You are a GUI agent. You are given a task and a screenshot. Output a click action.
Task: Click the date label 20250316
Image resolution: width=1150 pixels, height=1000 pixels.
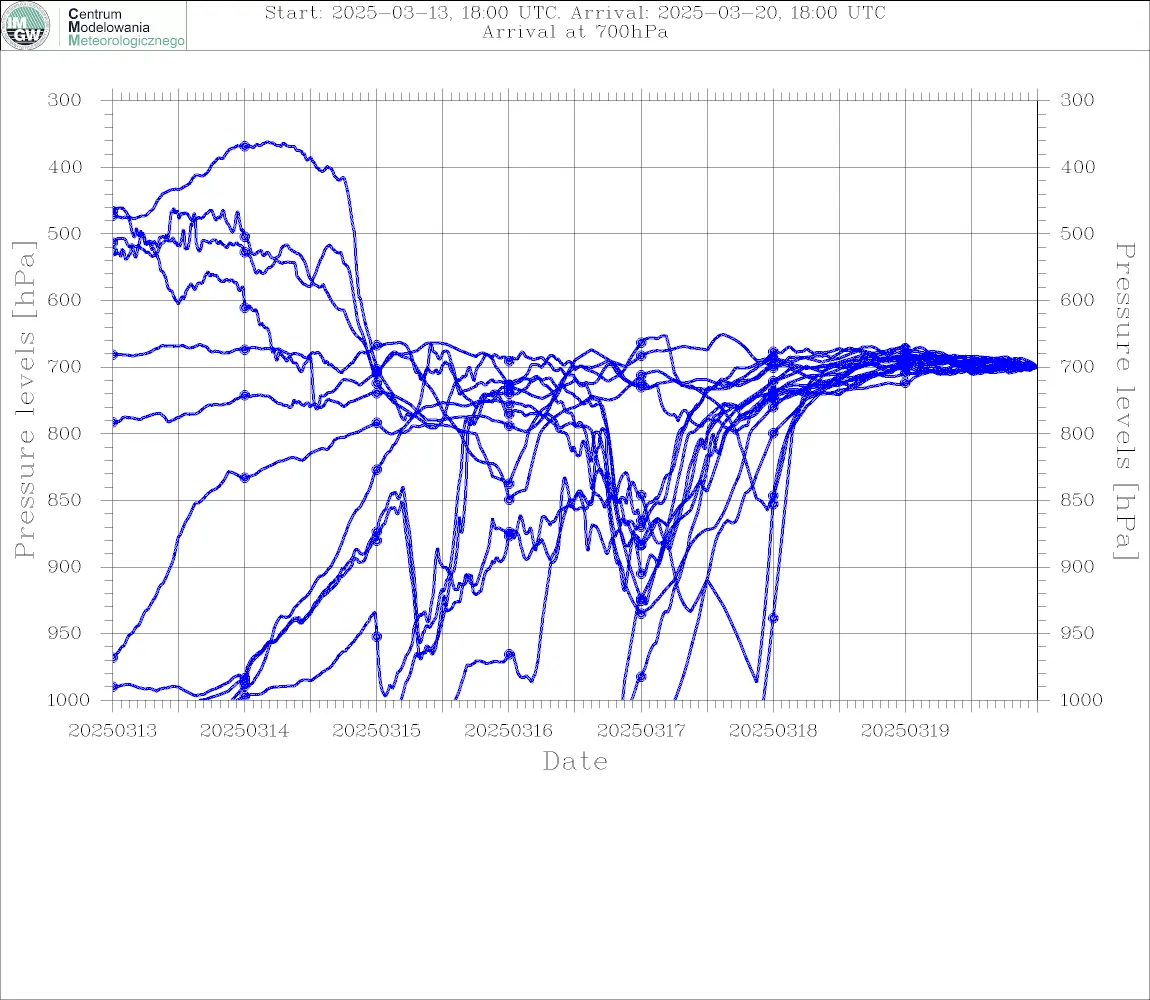click(508, 731)
